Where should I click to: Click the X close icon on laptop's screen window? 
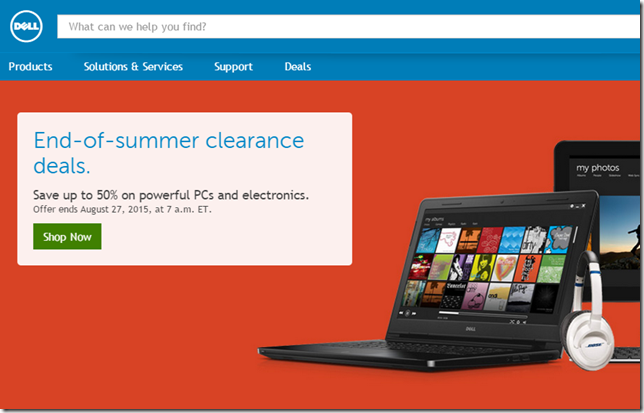[x=583, y=206]
